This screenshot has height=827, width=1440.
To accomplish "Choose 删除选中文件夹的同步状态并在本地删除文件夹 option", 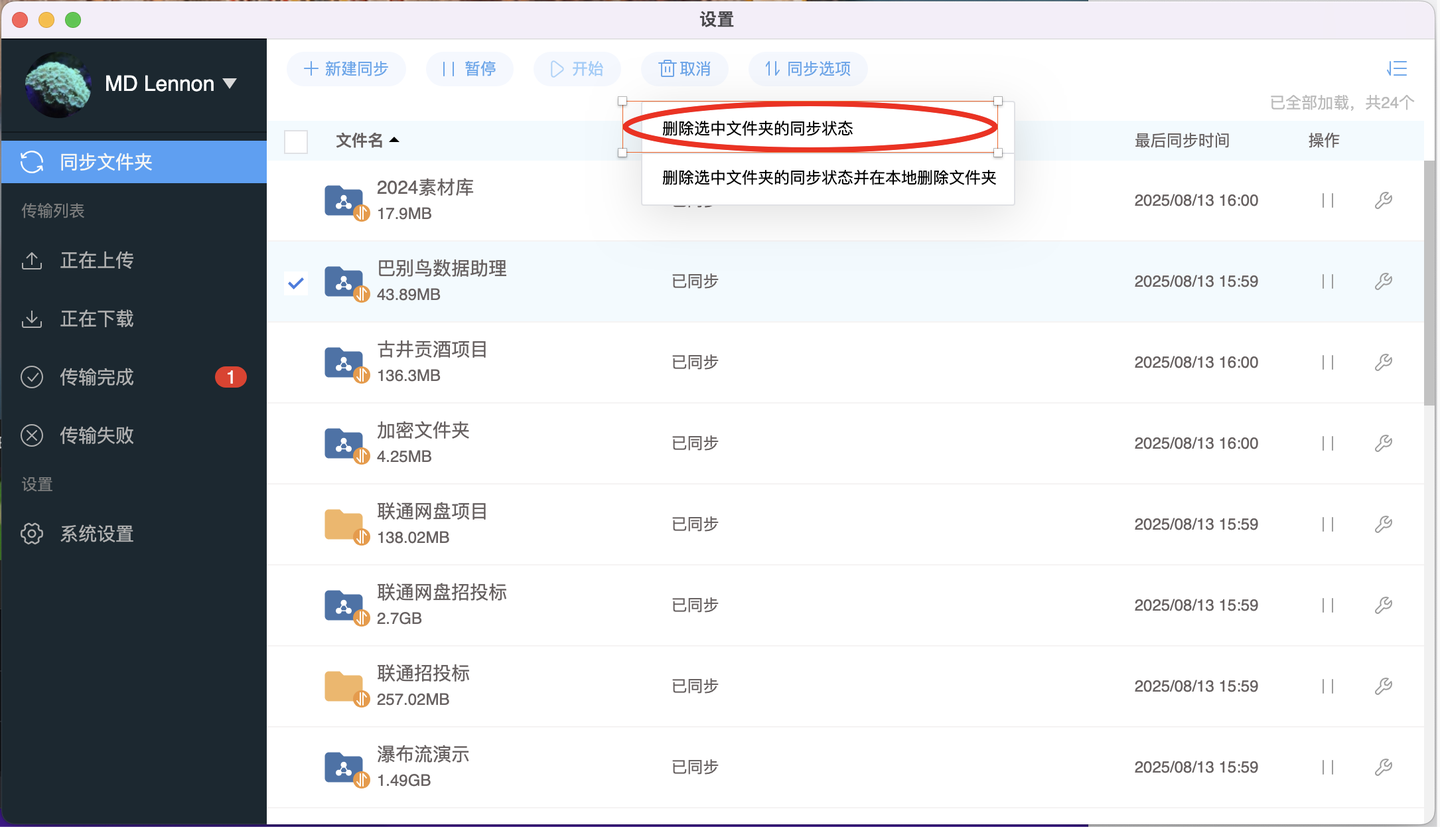I will (x=829, y=178).
